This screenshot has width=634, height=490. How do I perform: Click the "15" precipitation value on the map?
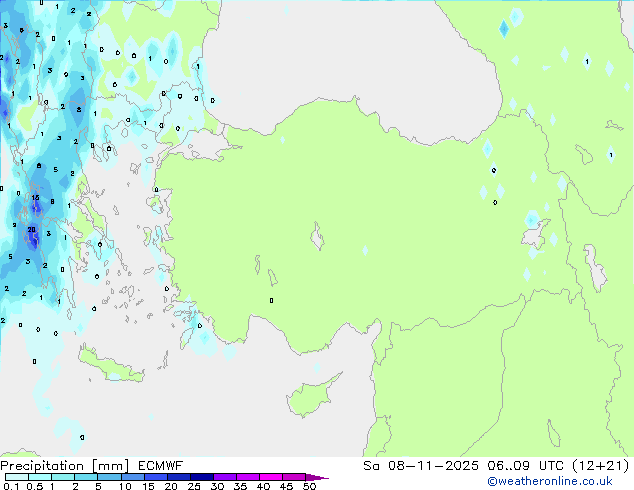click(x=36, y=198)
